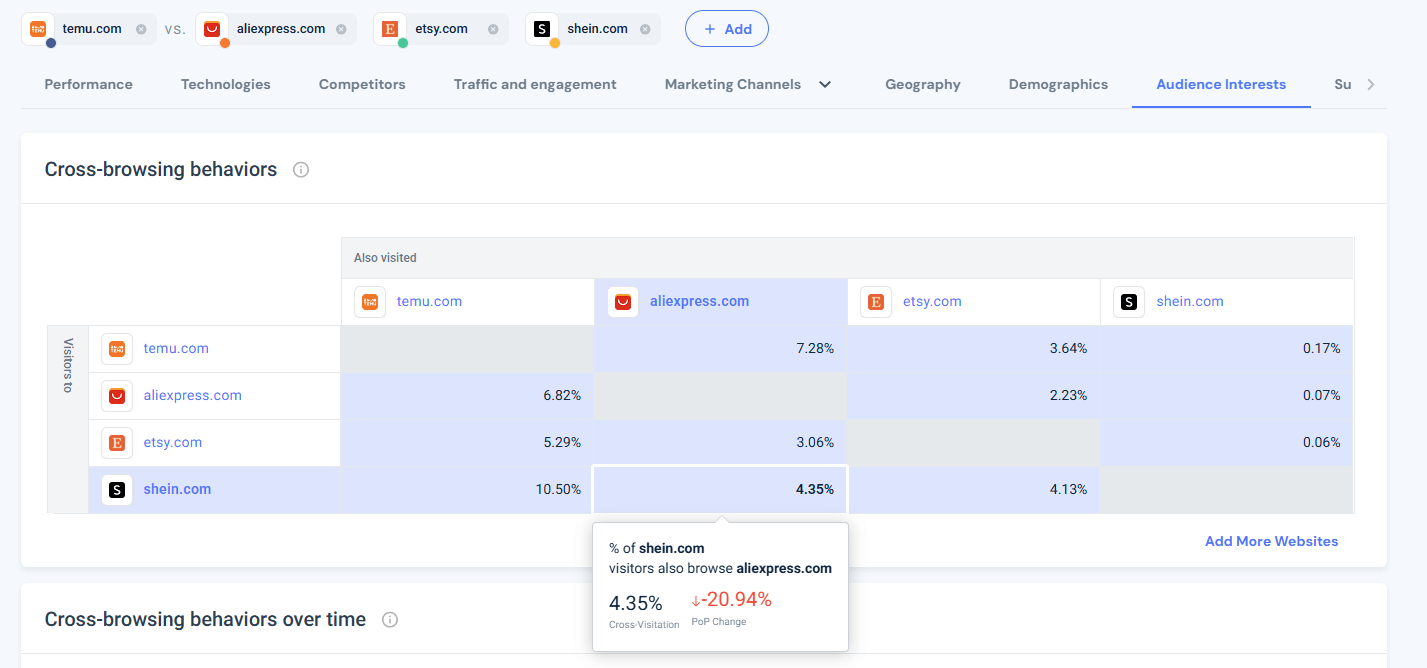Click aliexpress.com icon in row header
1427x668 pixels.
tap(117, 395)
